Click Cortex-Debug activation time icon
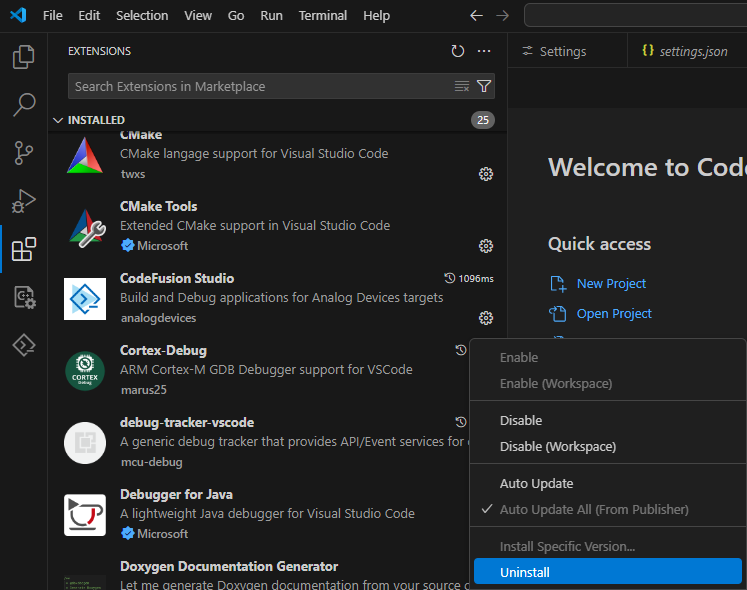 pyautogui.click(x=461, y=350)
